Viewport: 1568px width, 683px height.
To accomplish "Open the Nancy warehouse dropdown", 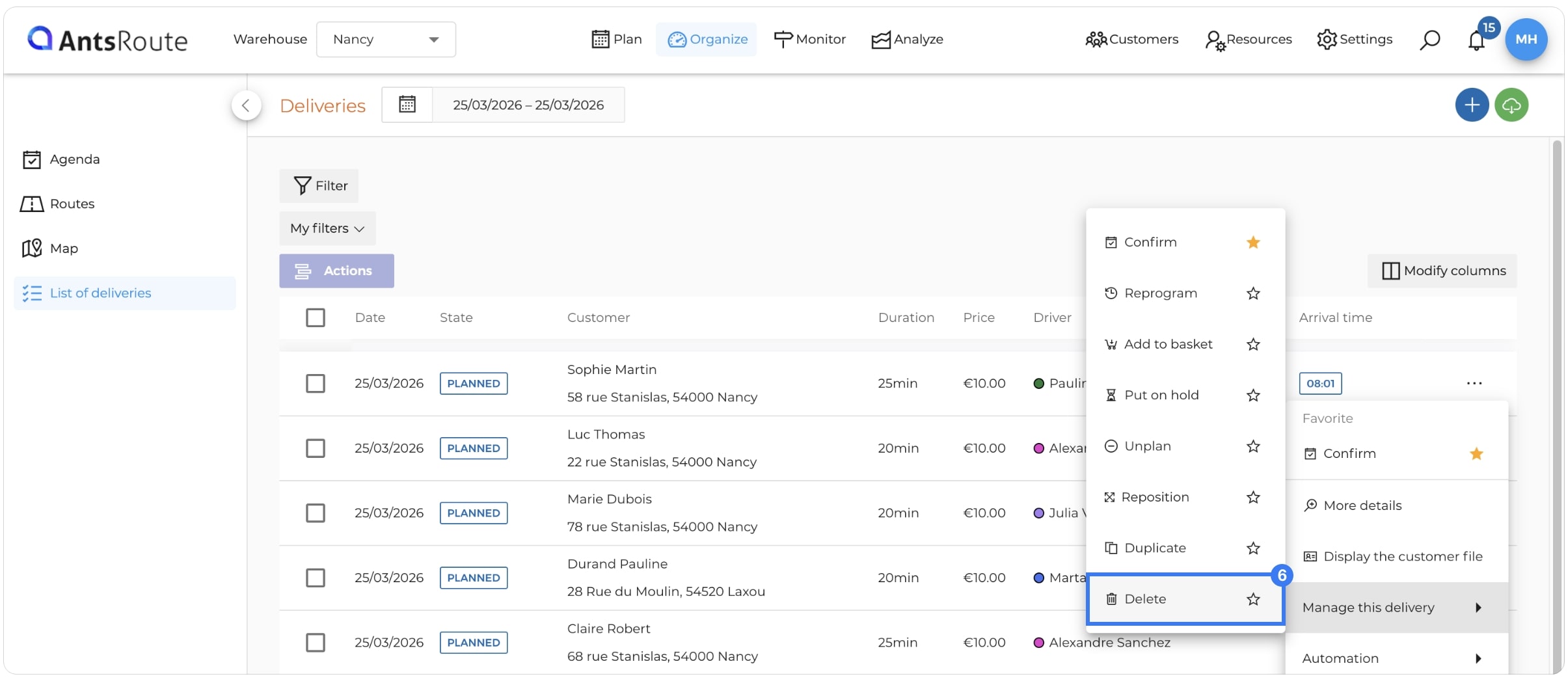I will tap(386, 39).
